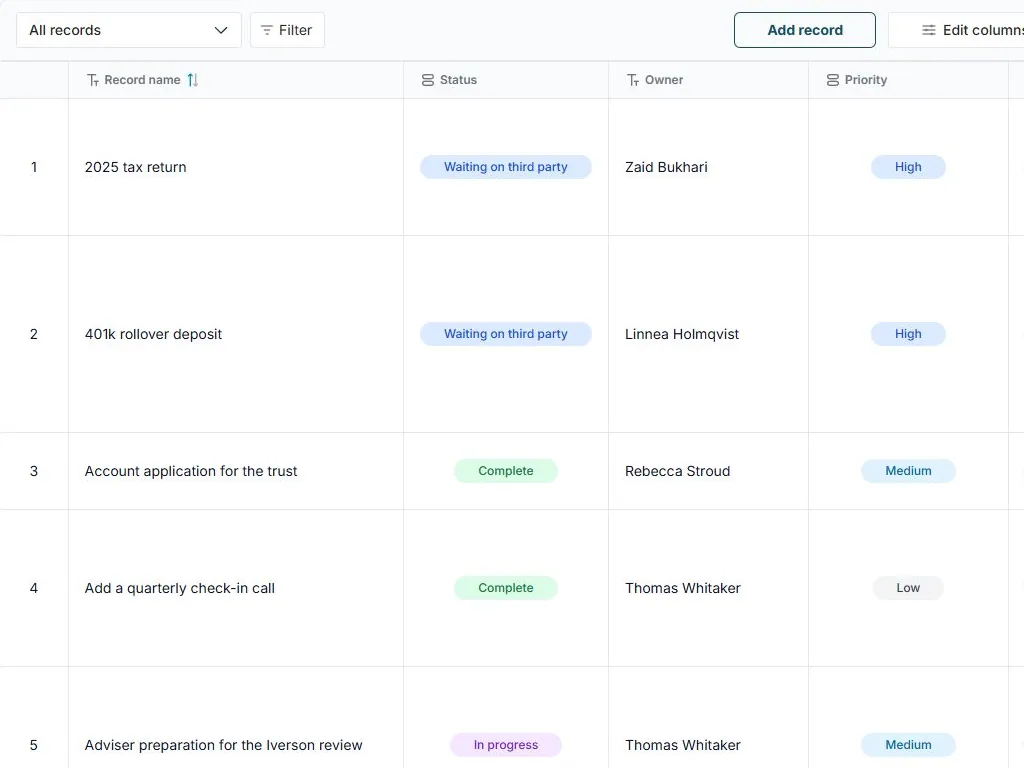
Task: Click the Priority column header
Action: point(908,80)
